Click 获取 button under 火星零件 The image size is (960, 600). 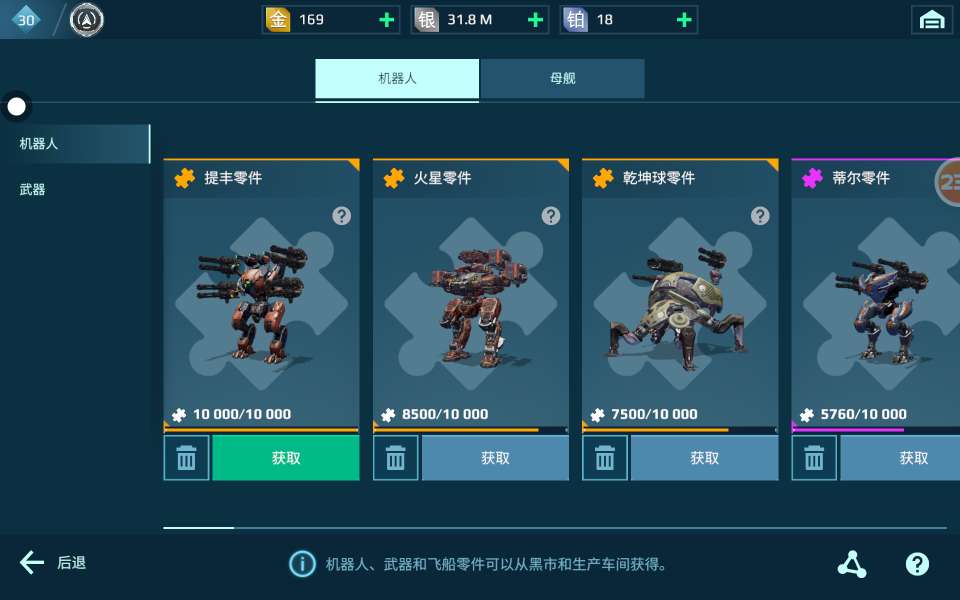[x=495, y=458]
